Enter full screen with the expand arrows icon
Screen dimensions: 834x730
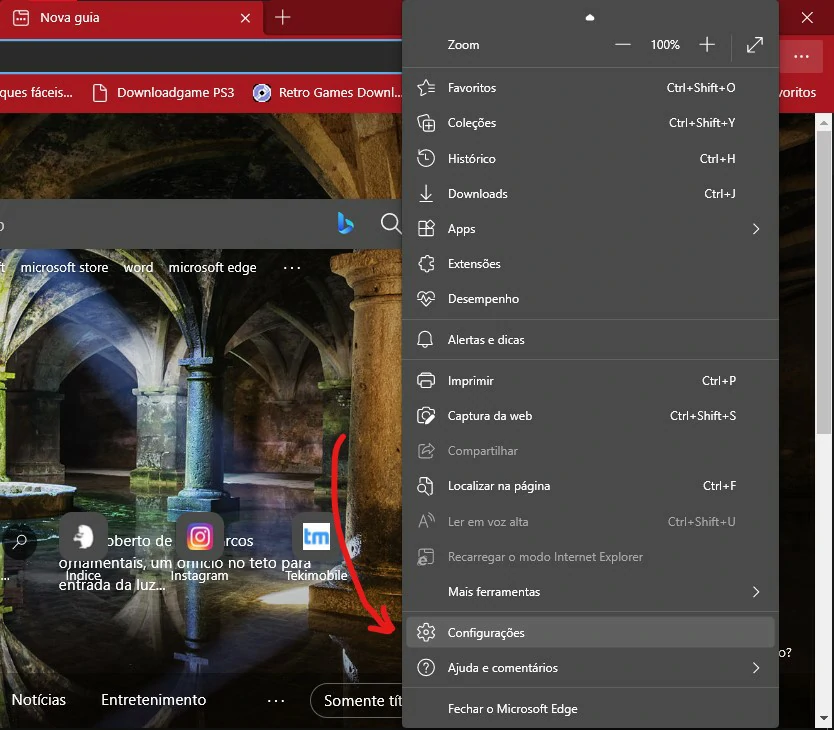(x=755, y=45)
